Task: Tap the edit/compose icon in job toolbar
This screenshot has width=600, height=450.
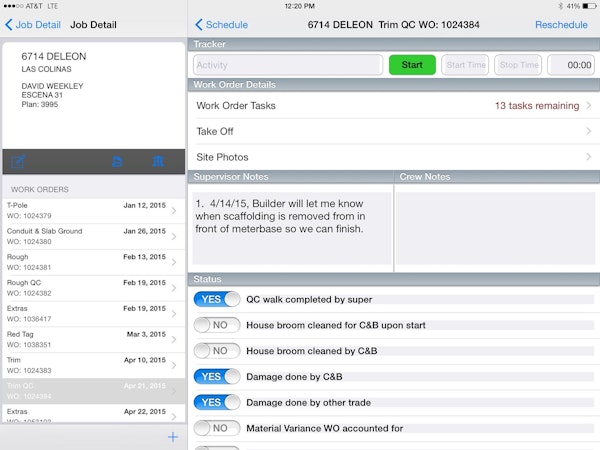Action: [x=18, y=161]
